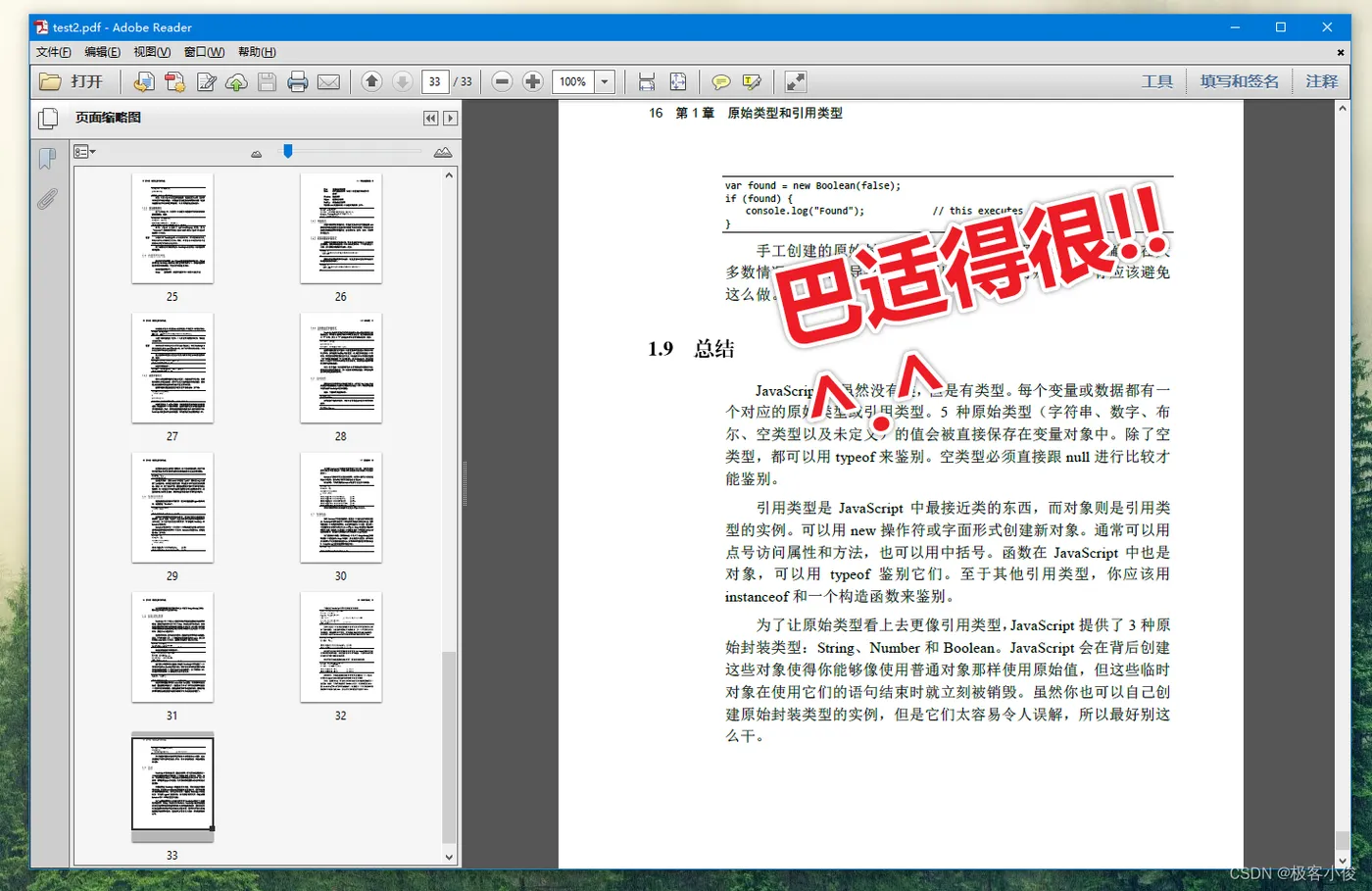1372x891 pixels.
Task: Click the save to cloud icon
Action: tap(236, 82)
